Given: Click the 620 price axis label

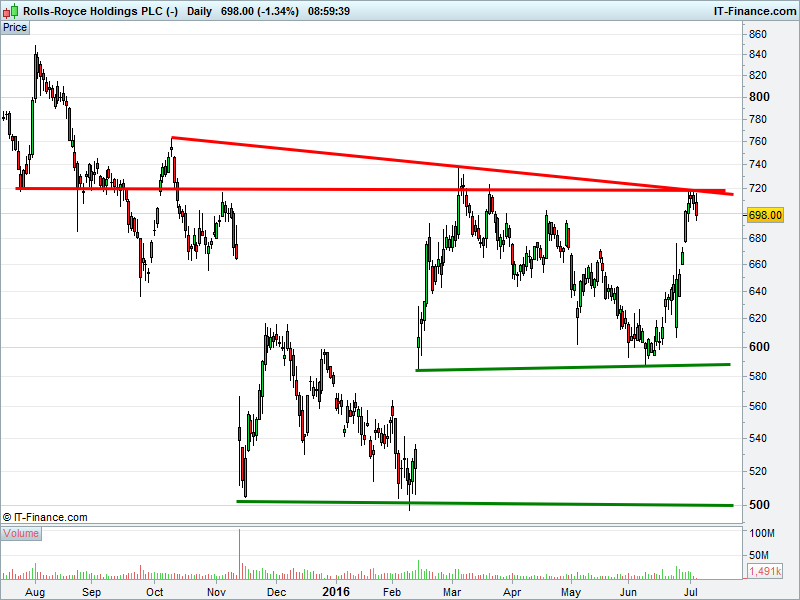Looking at the screenshot, I should pos(758,318).
